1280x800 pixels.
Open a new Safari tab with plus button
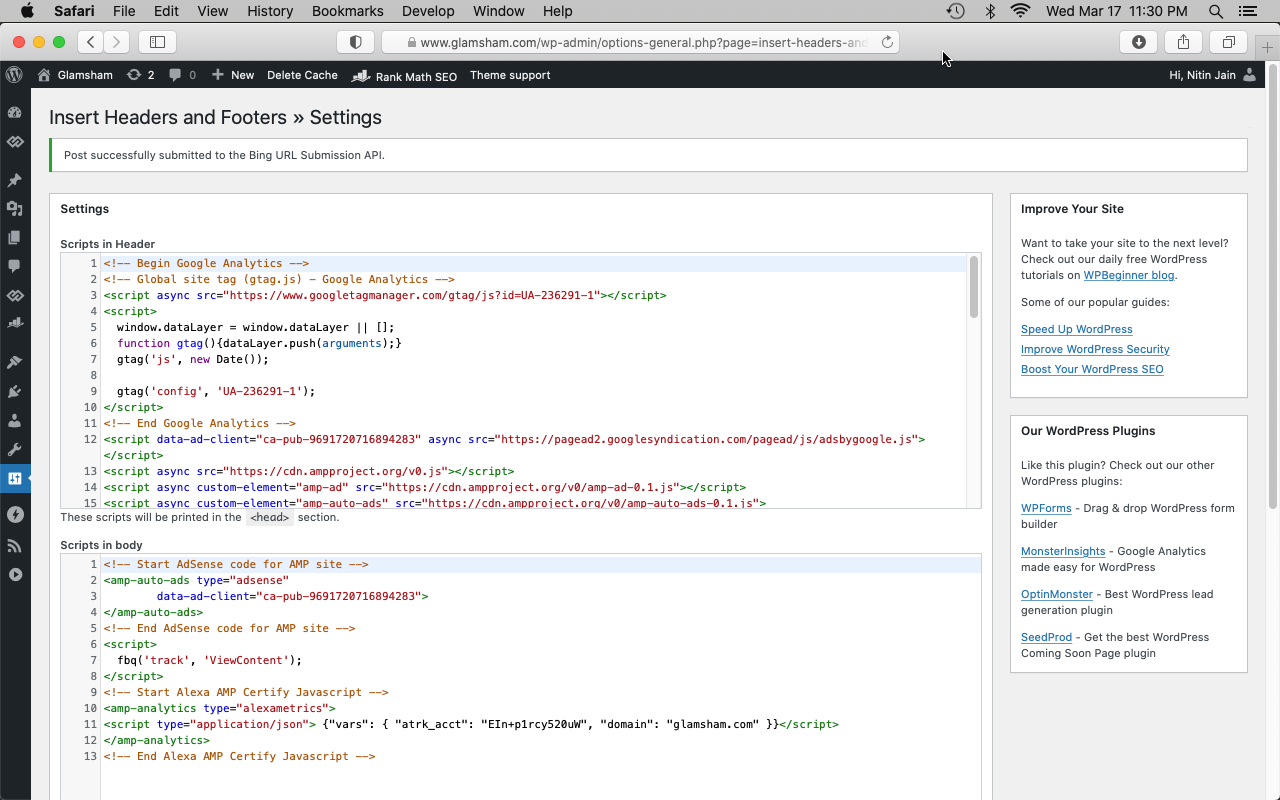tap(1268, 47)
